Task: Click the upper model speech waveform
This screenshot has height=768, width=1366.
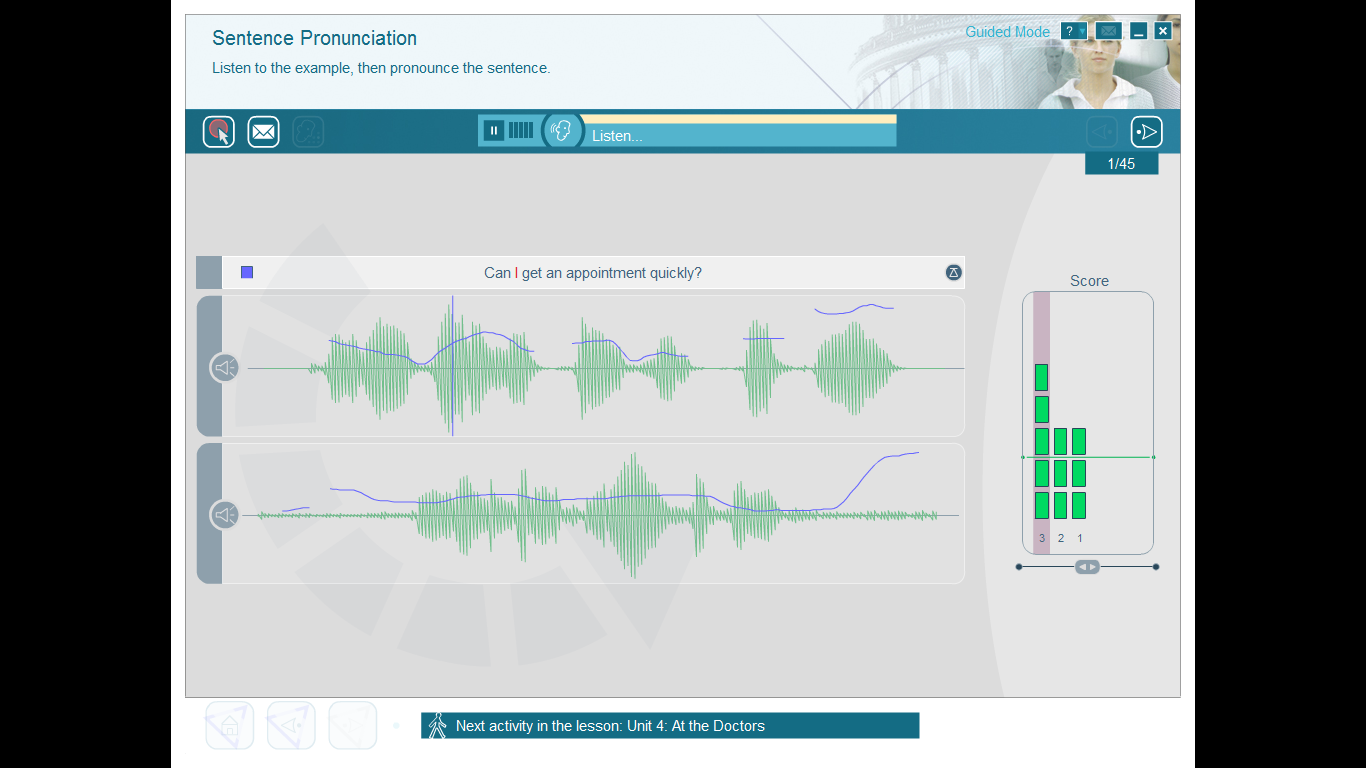Action: [606, 368]
